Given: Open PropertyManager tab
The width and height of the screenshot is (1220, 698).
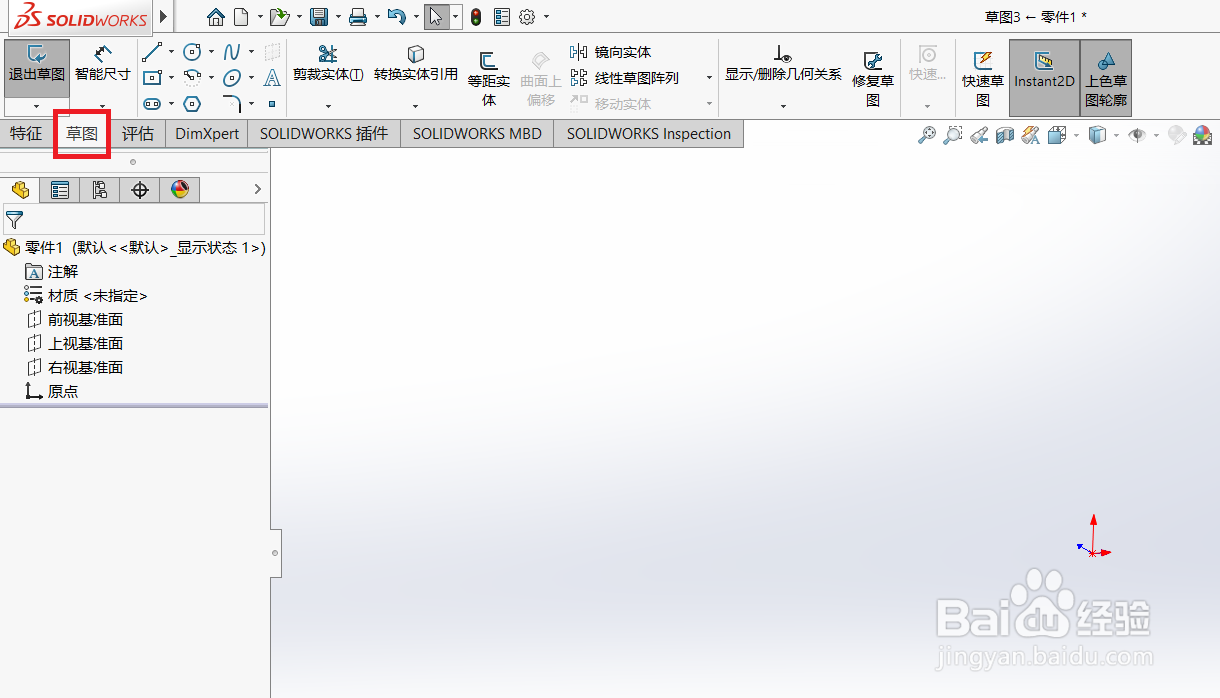Looking at the screenshot, I should (60, 190).
